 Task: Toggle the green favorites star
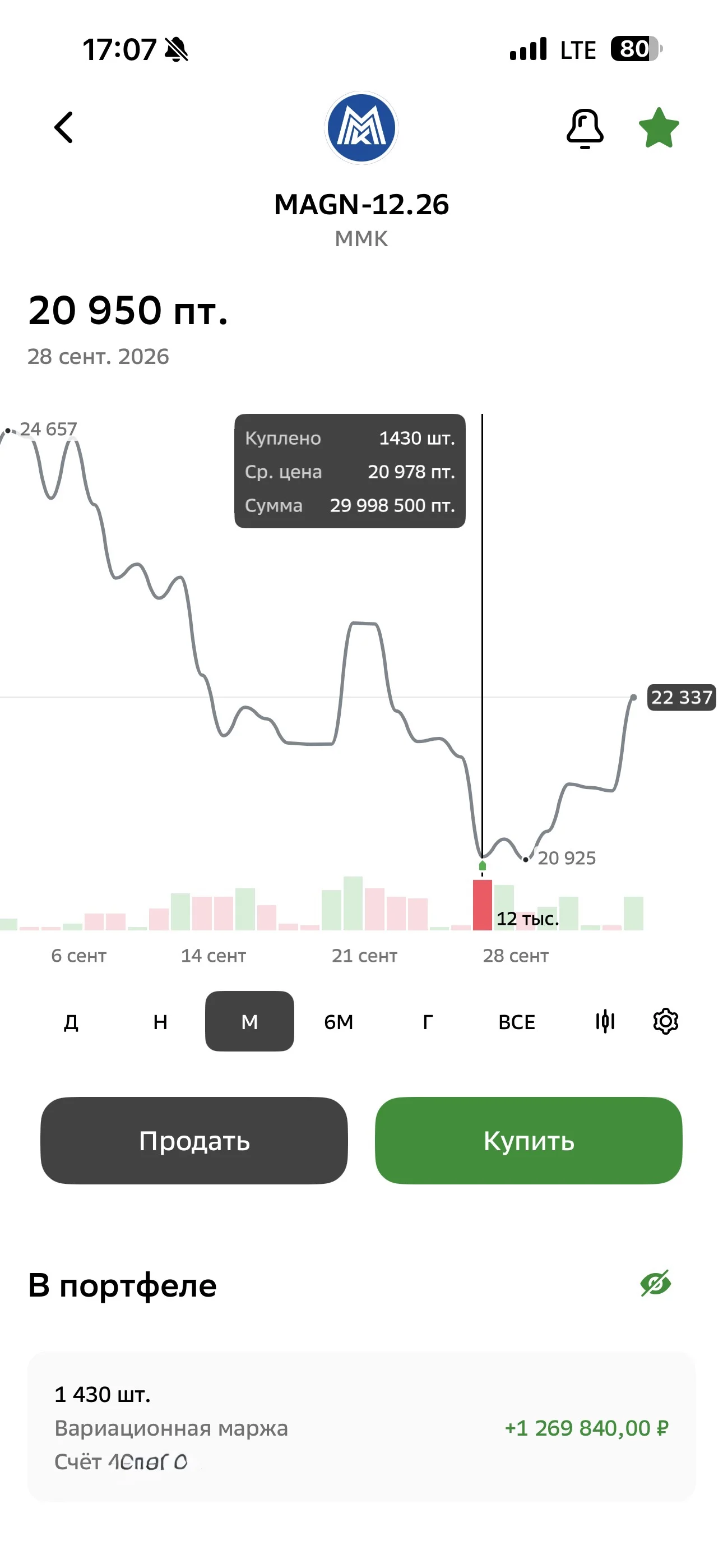pos(659,128)
